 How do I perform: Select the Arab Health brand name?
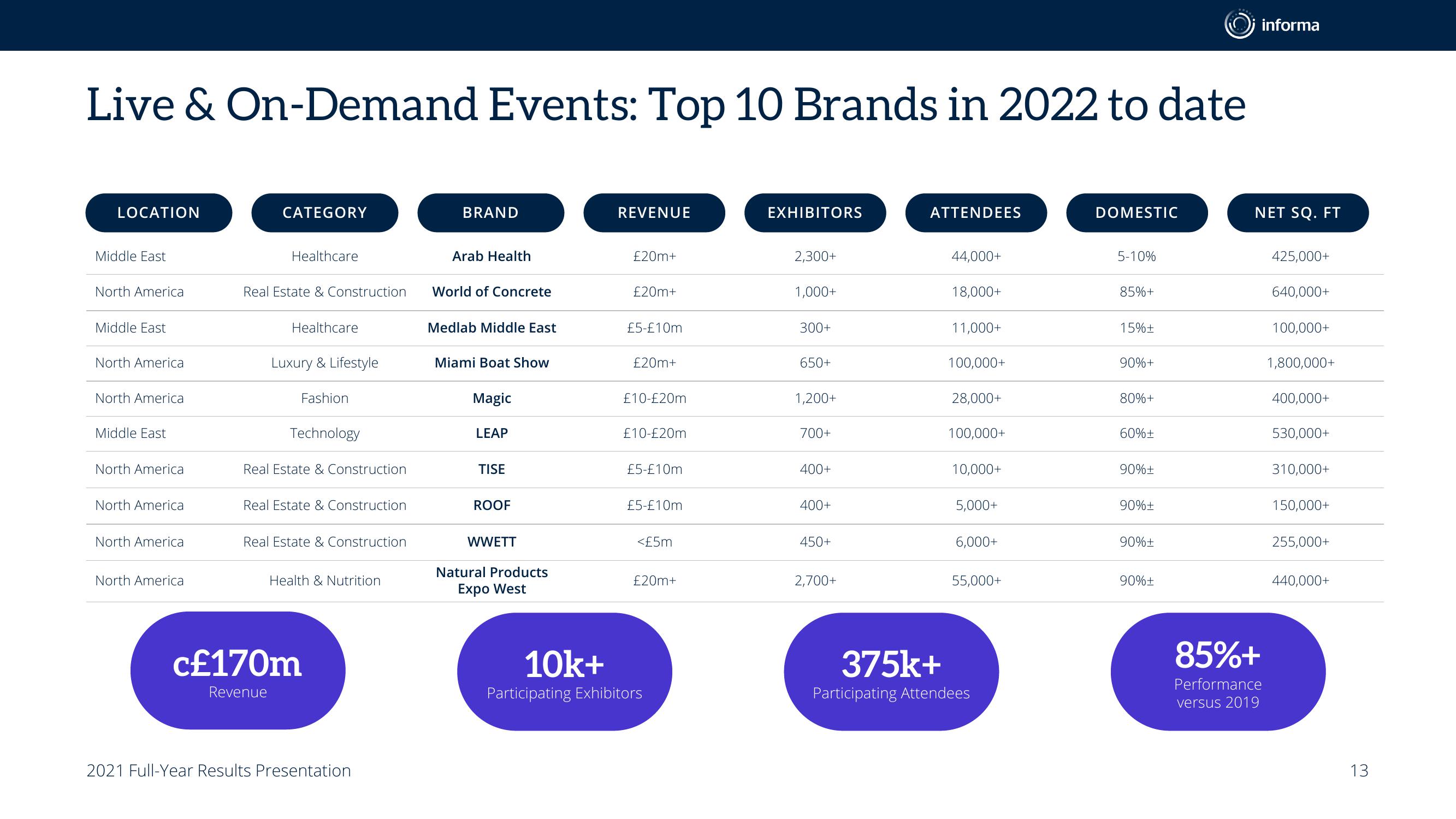[492, 256]
